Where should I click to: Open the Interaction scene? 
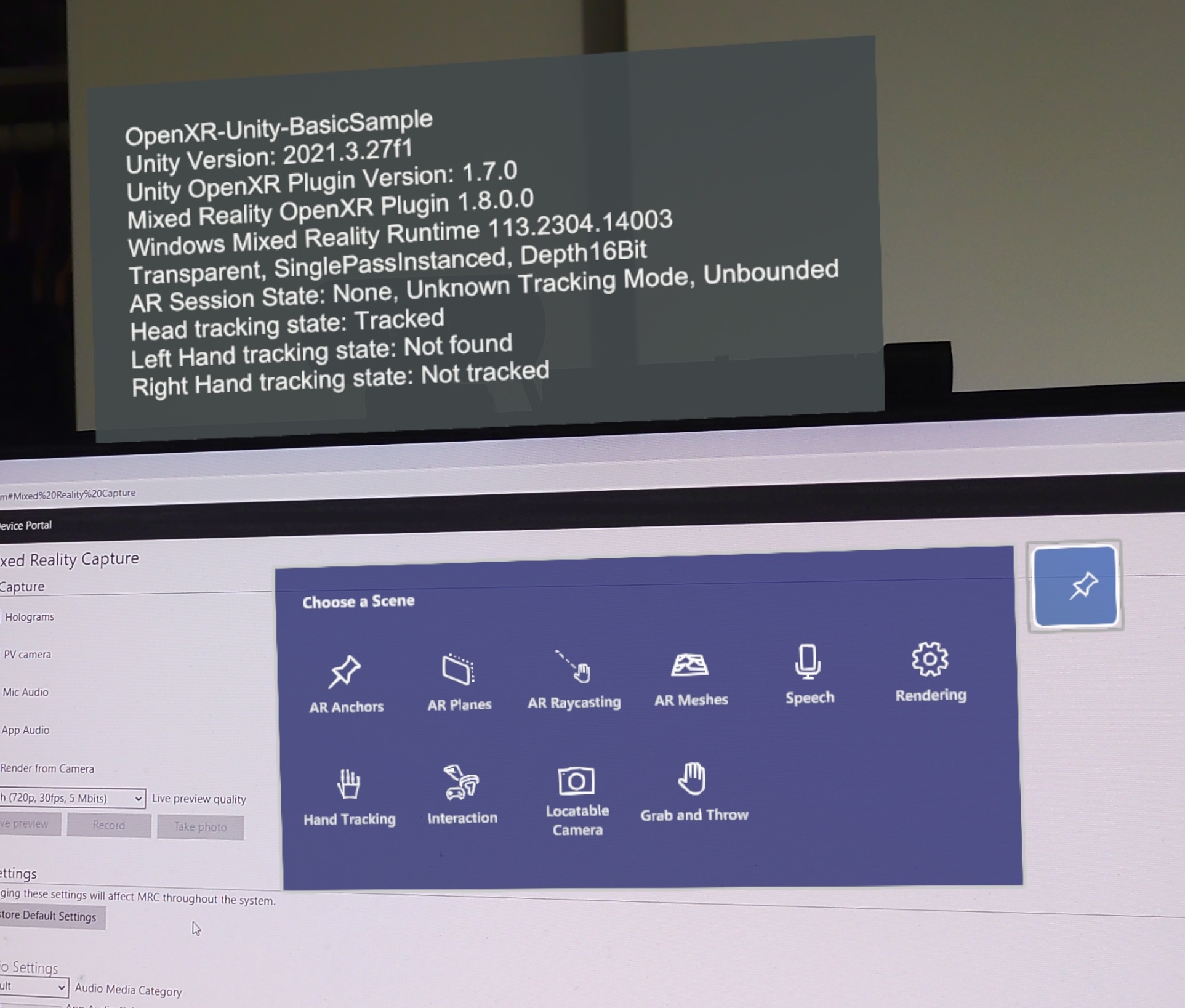[x=462, y=795]
